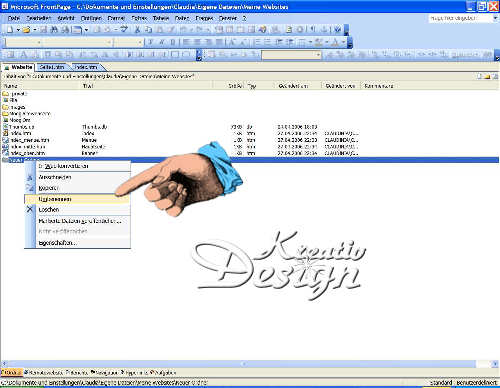Toggle Underline formatting in the toolbar
The height and width of the screenshot is (388, 500).
(173, 42)
